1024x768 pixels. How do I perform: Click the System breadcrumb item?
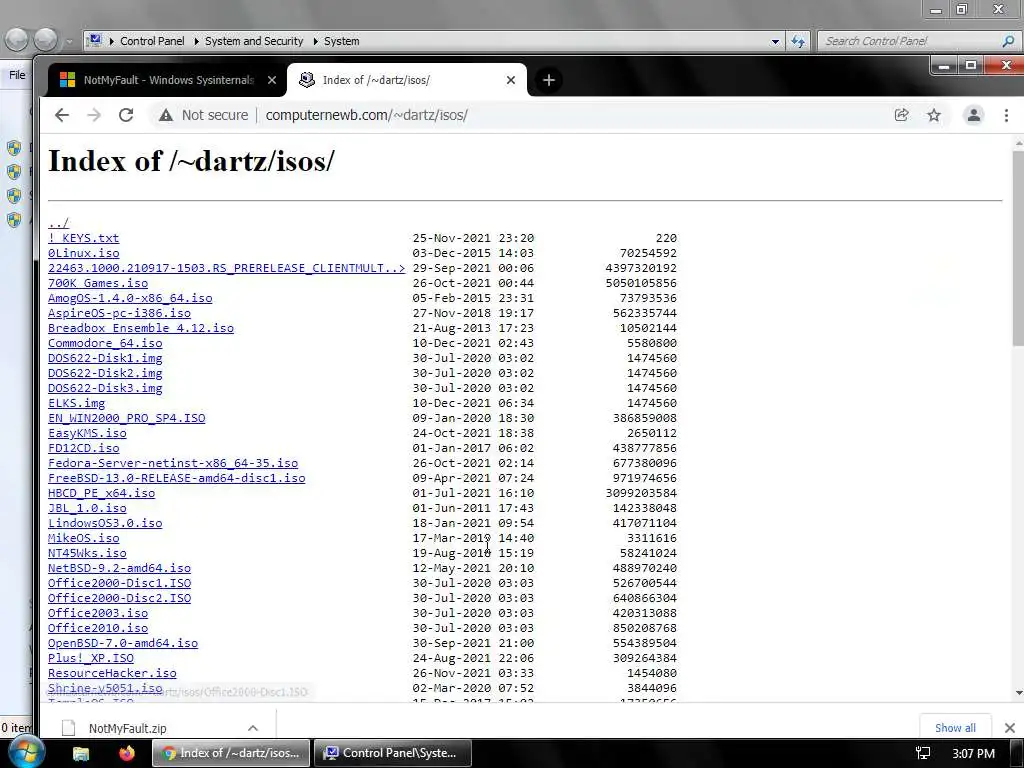tap(342, 41)
